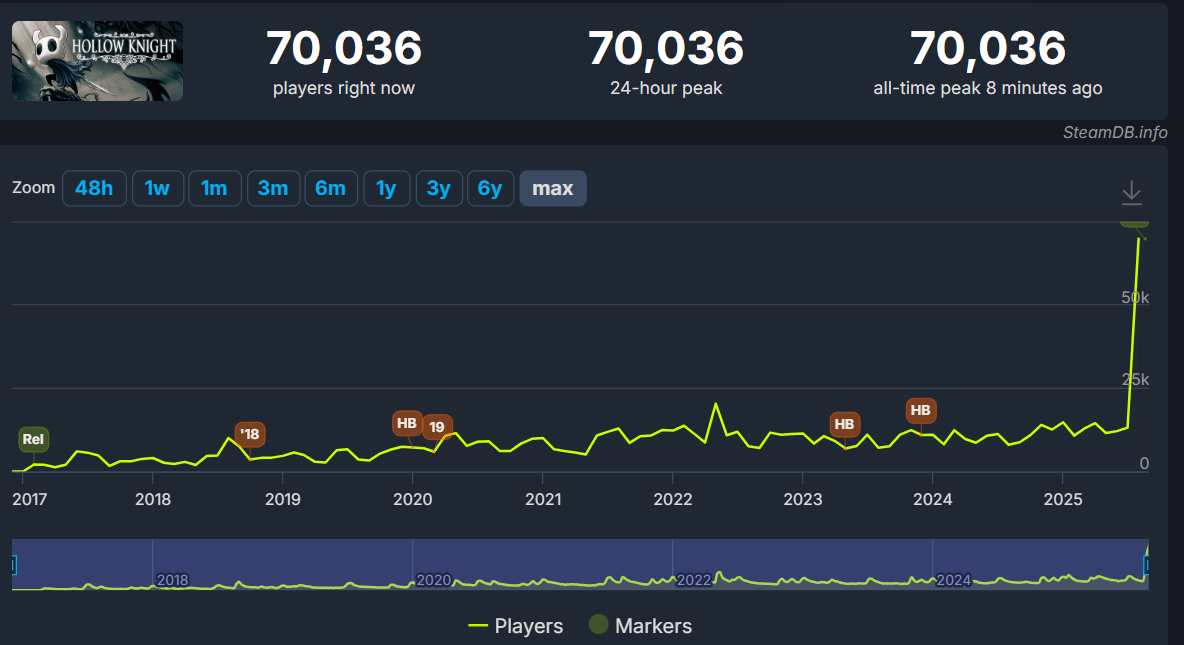Screen dimensions: 1184x645
Task: Click the HB marker in 2023
Action: click(844, 424)
